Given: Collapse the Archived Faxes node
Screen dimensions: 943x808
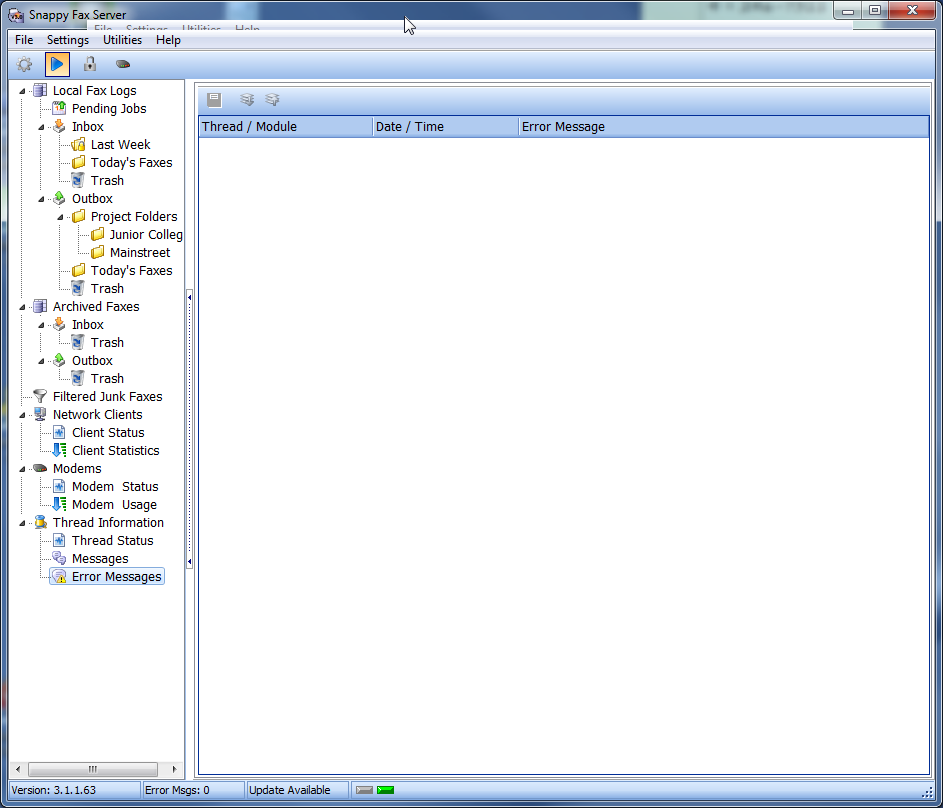Looking at the screenshot, I should pos(23,307).
